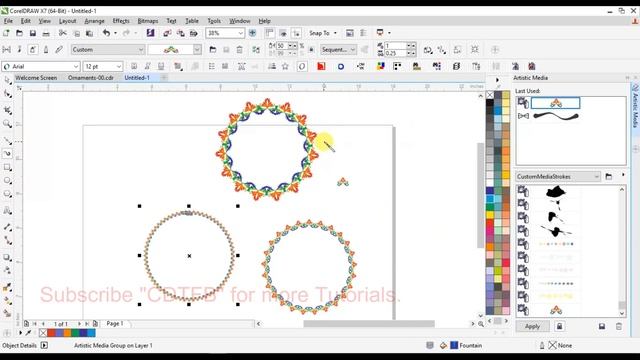Switch to the Ornaments-00.cdr tab
Screen dimensions: 640x360
pos(91,78)
